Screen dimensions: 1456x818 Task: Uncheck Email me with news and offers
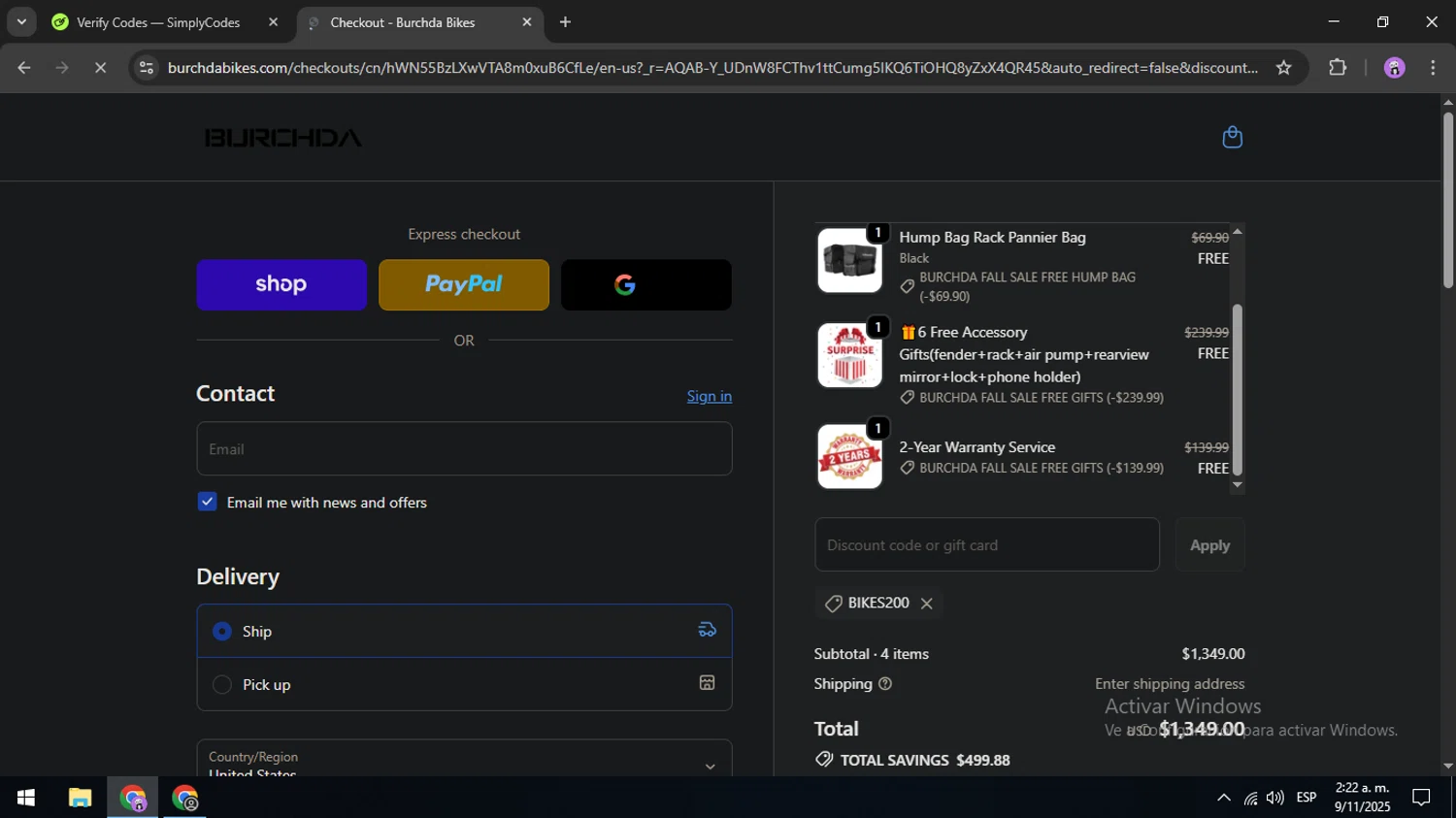[x=207, y=502]
